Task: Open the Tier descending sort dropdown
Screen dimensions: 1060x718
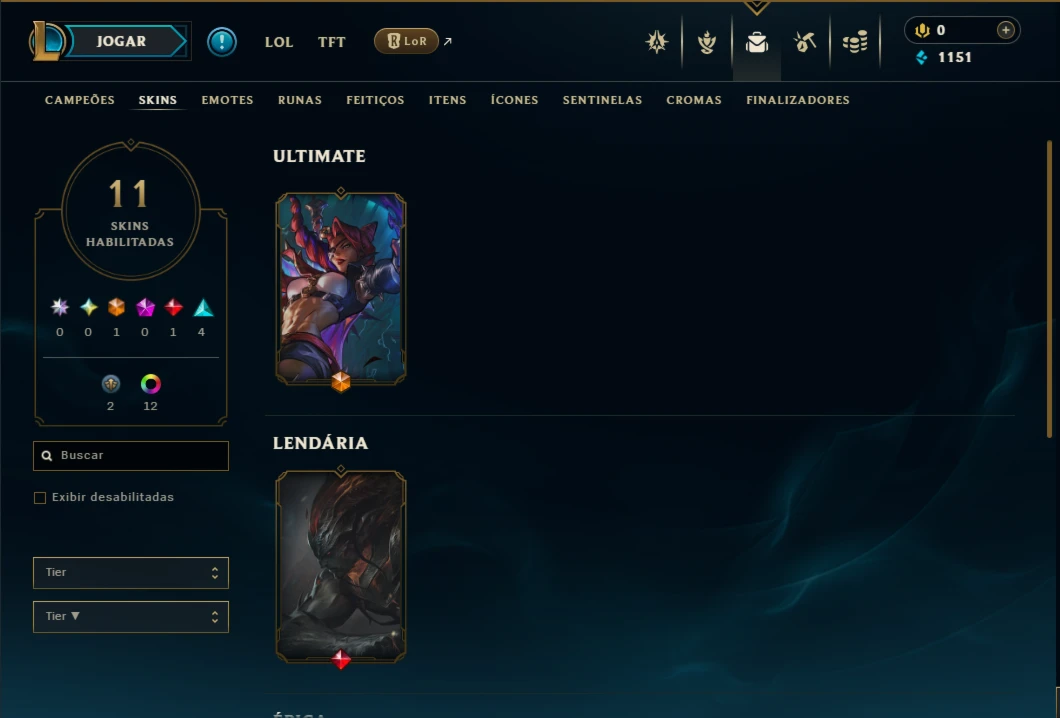Action: click(130, 617)
